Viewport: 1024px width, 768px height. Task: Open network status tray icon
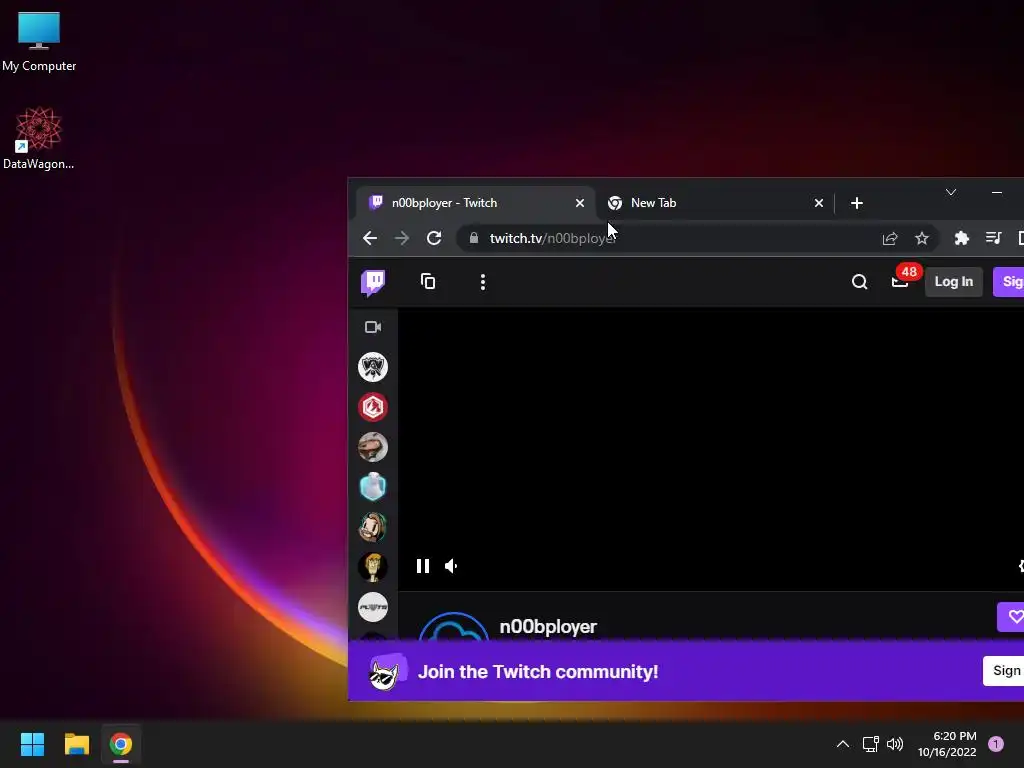coord(871,744)
